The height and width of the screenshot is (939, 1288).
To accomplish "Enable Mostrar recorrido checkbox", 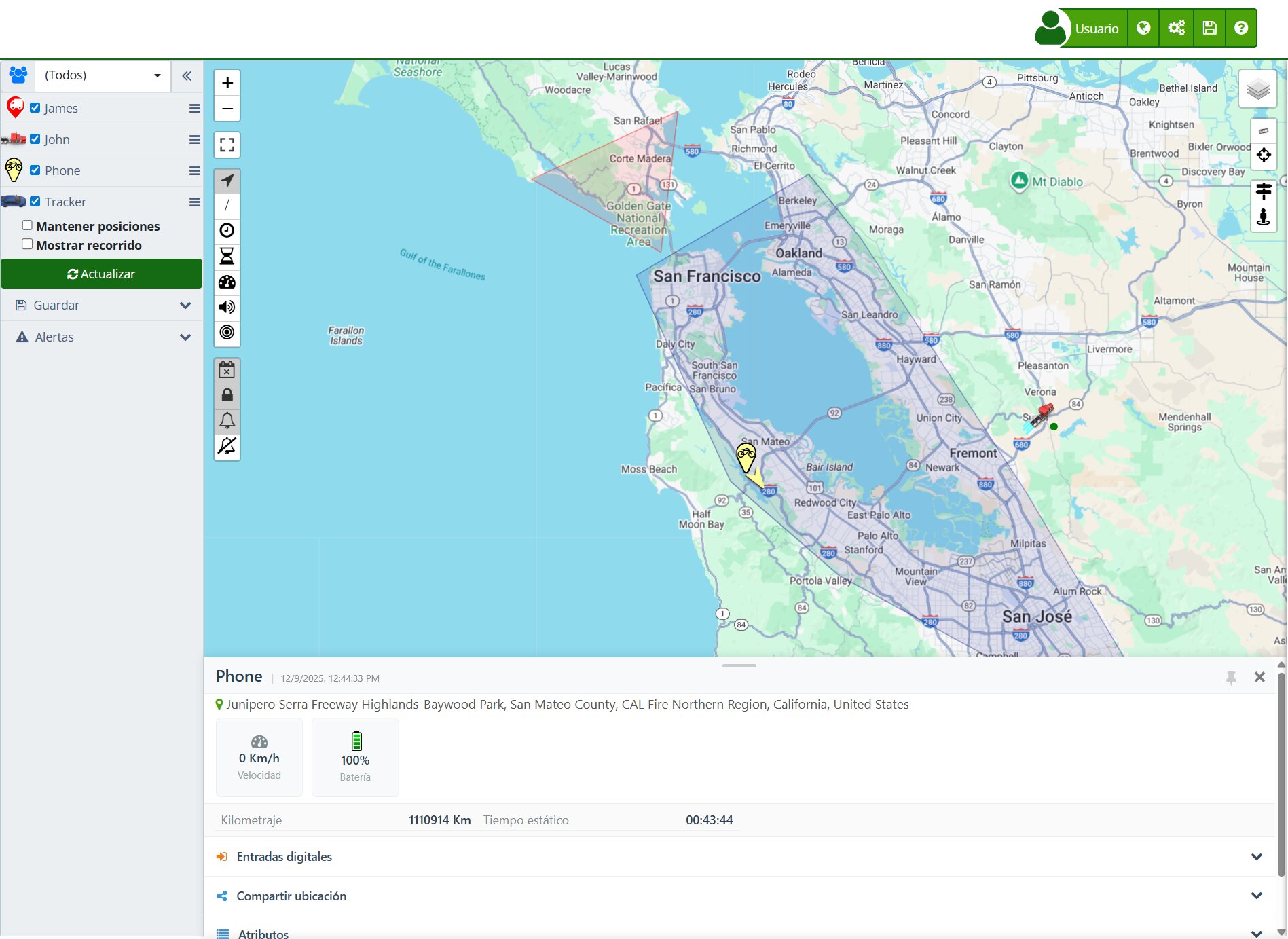I will [x=27, y=244].
